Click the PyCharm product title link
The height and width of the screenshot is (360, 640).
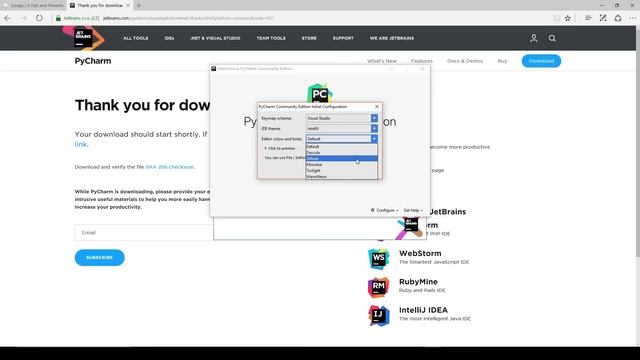coord(93,61)
